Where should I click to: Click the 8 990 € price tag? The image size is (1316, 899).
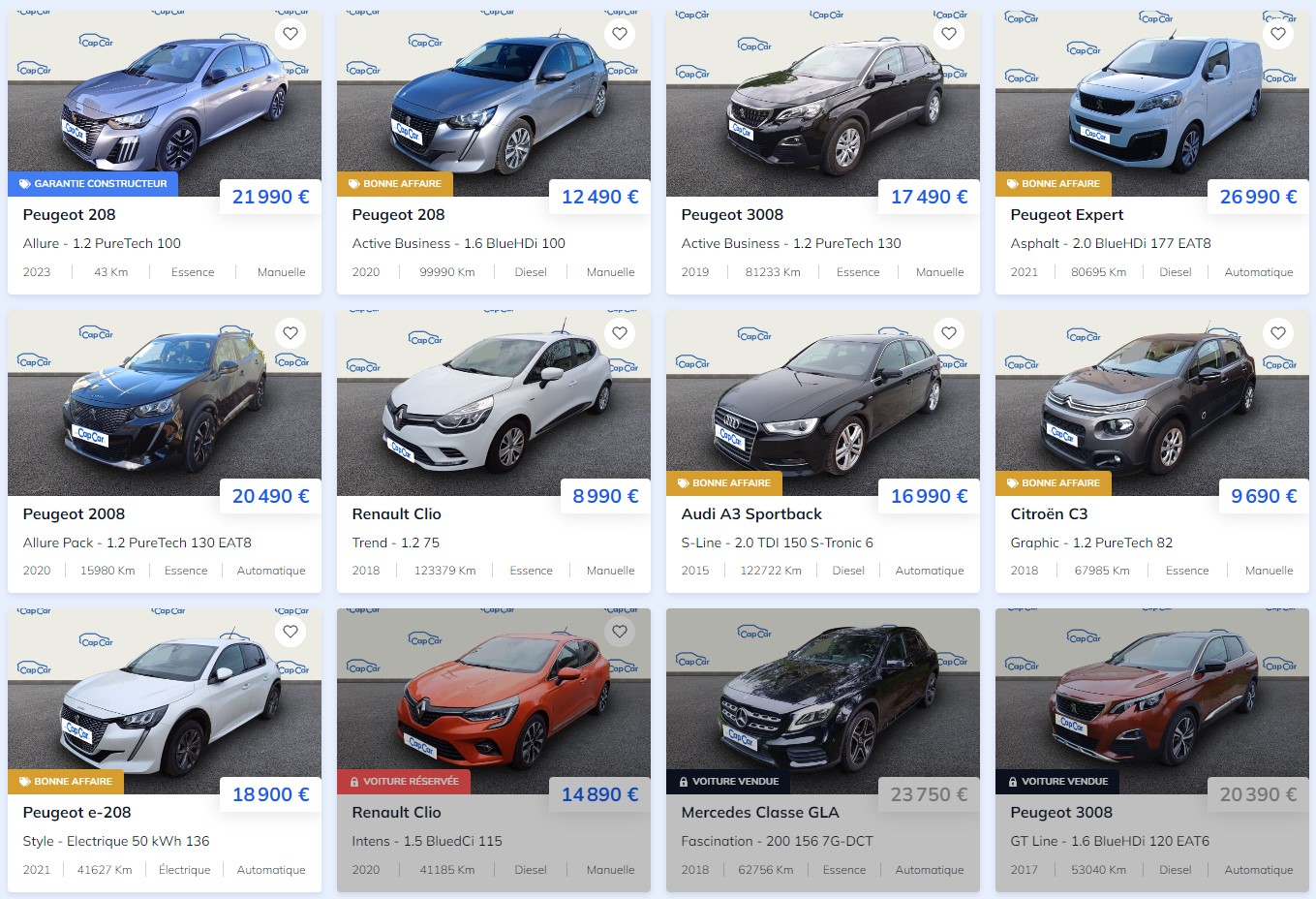tap(605, 497)
